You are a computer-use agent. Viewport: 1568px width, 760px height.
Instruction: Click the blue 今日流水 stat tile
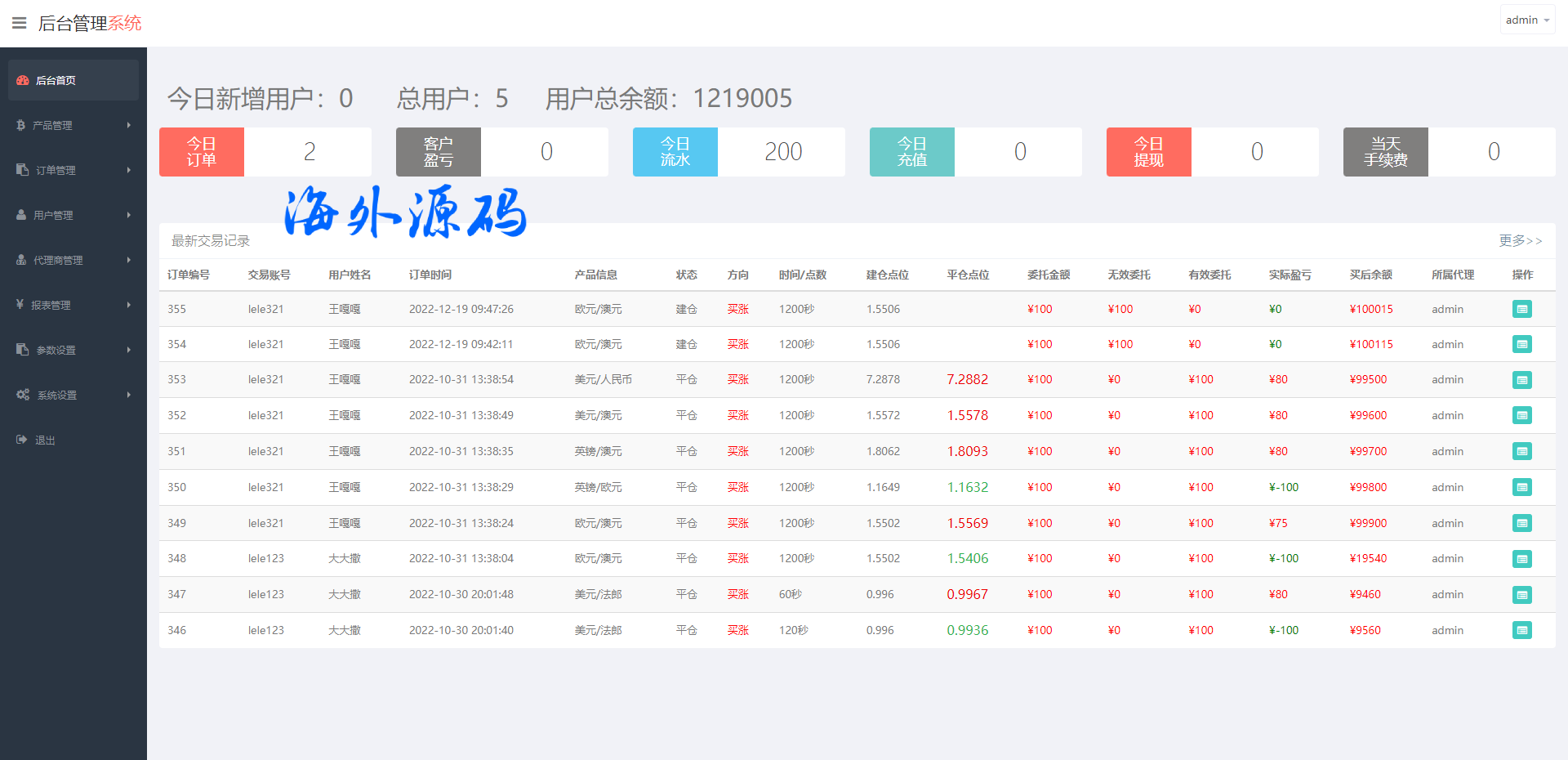tap(675, 152)
